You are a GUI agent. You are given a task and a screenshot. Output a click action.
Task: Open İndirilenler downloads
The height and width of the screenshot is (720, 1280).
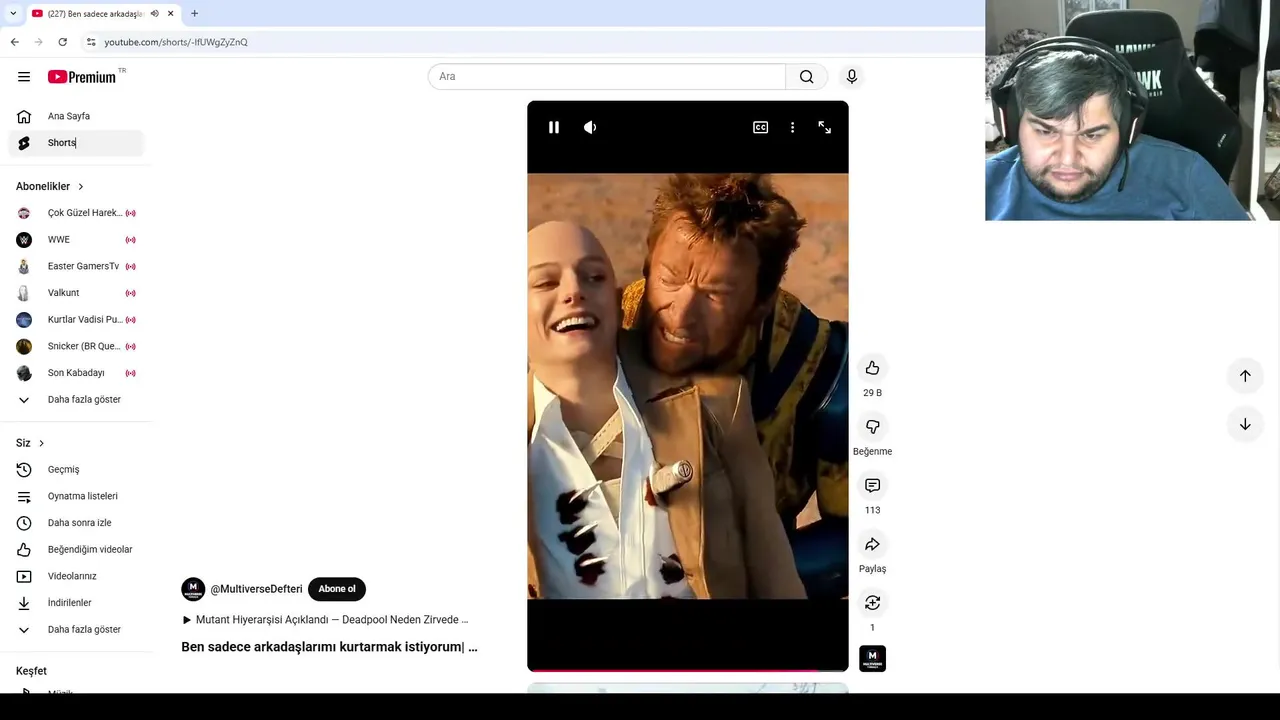point(76,603)
